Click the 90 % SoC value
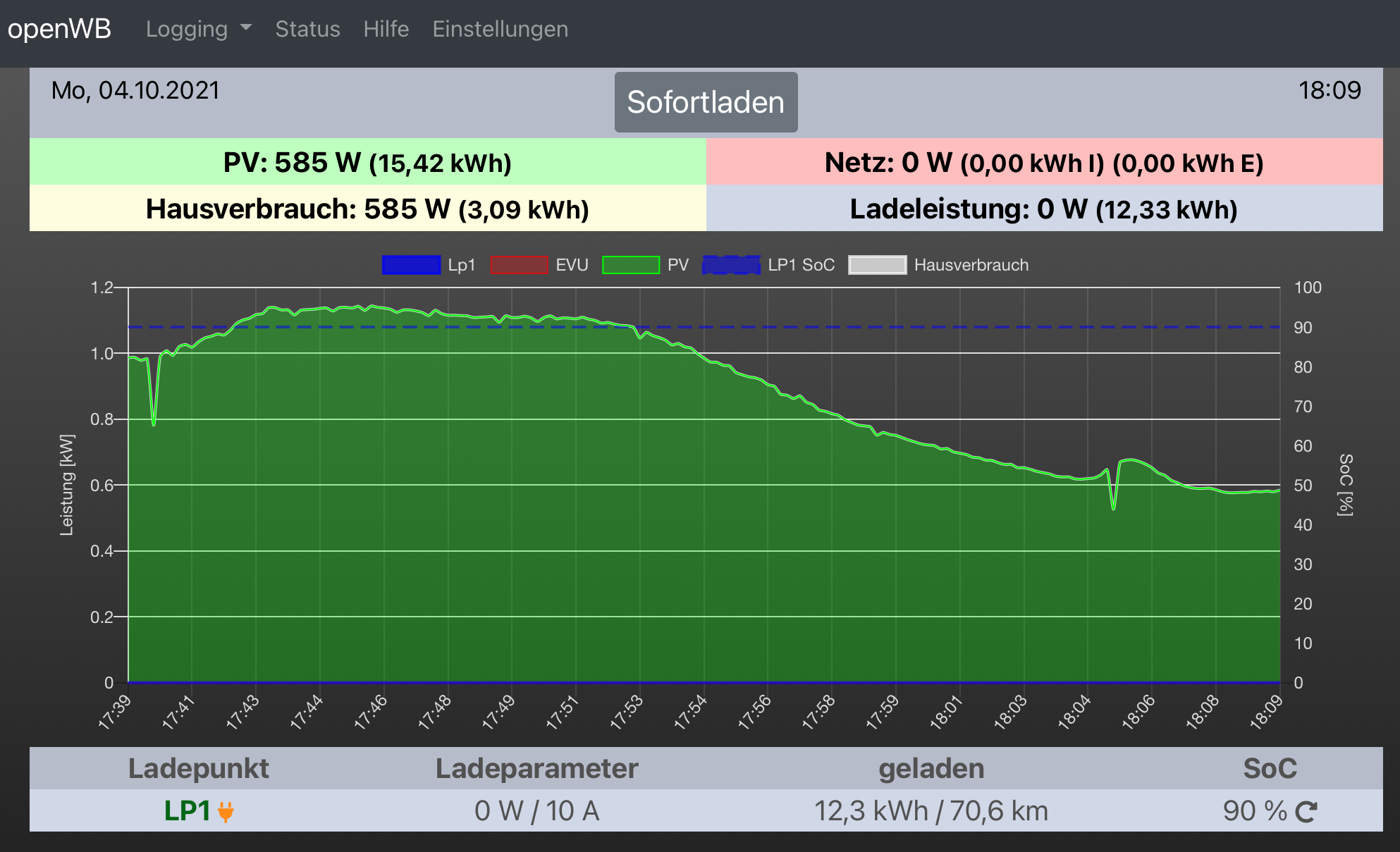The height and width of the screenshot is (852, 1400). [x=1255, y=811]
